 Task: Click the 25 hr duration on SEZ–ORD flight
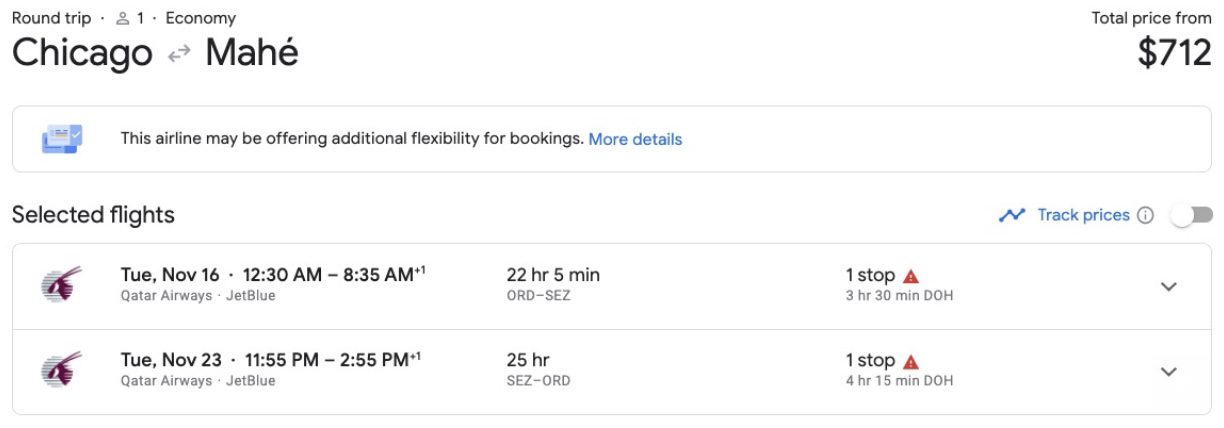coord(528,360)
